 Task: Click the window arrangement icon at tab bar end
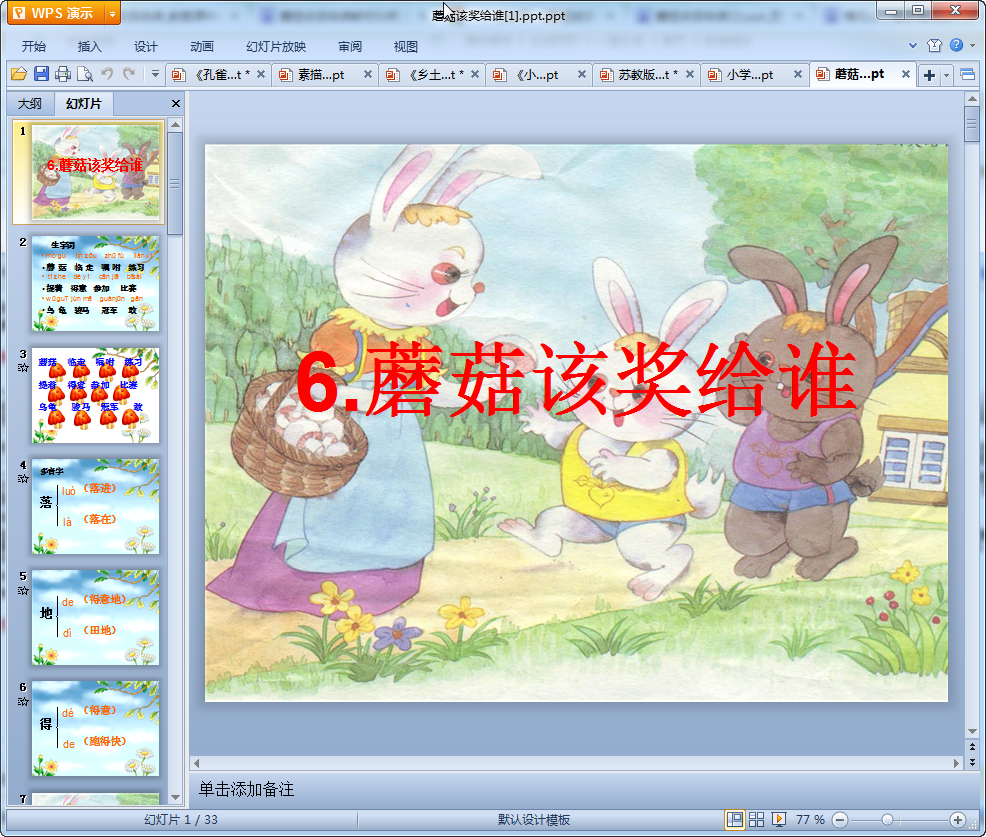(x=968, y=75)
